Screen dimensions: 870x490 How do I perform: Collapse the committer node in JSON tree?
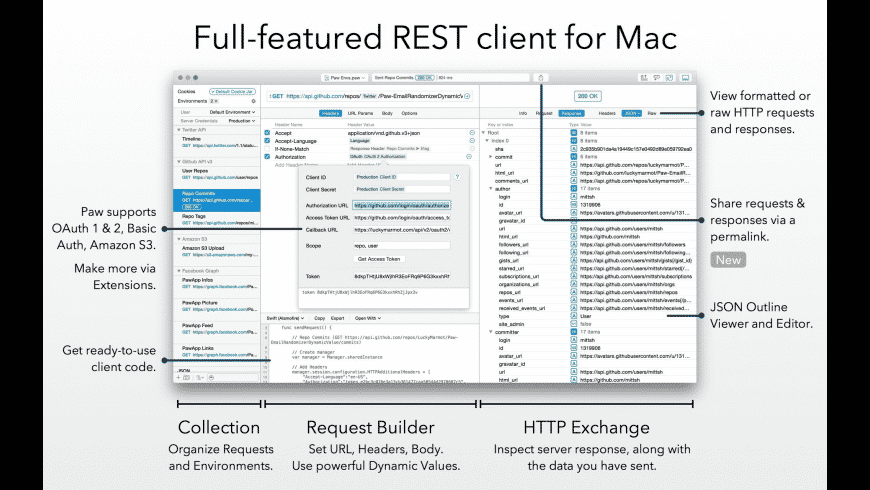(x=490, y=332)
